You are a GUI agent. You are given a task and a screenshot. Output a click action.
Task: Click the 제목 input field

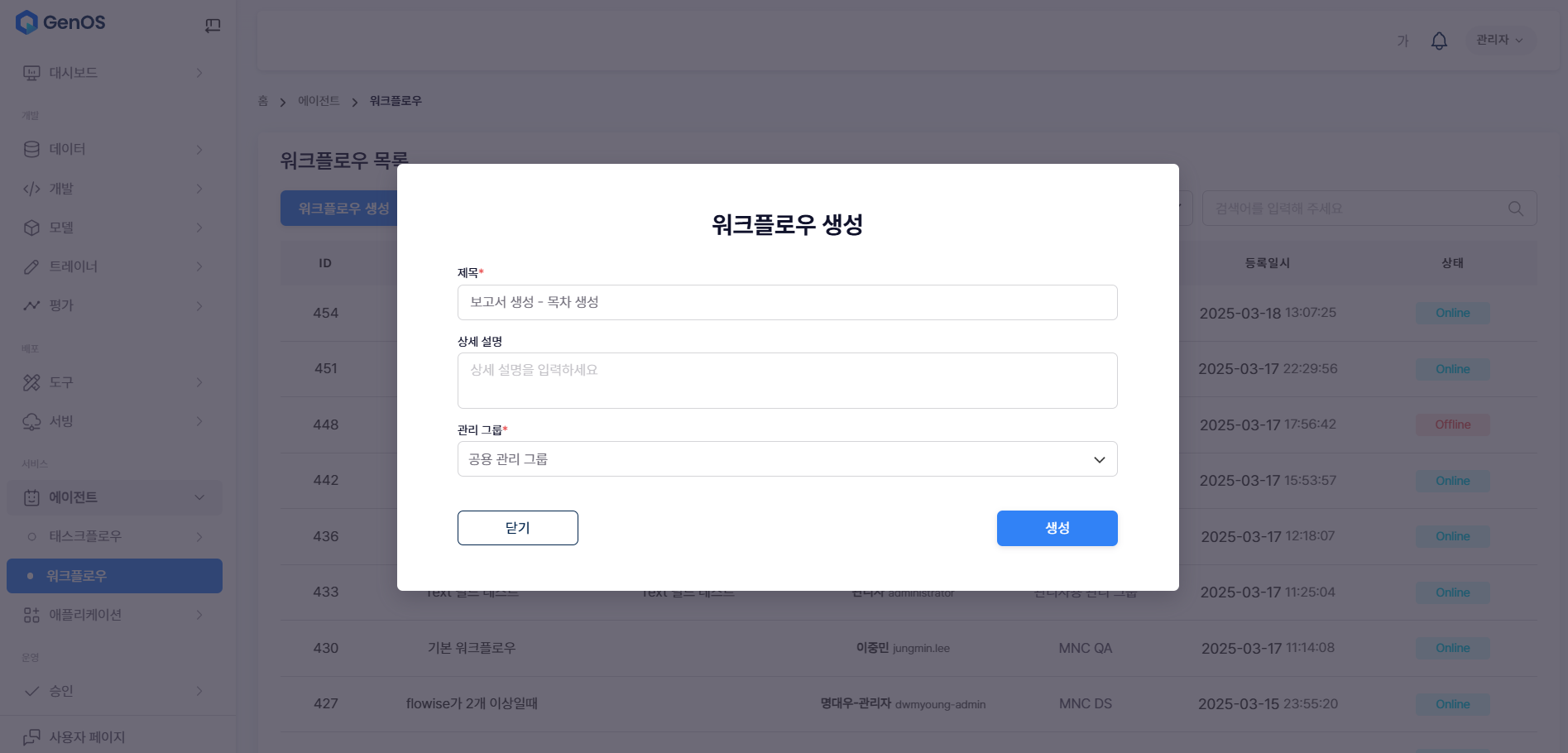[x=787, y=303]
